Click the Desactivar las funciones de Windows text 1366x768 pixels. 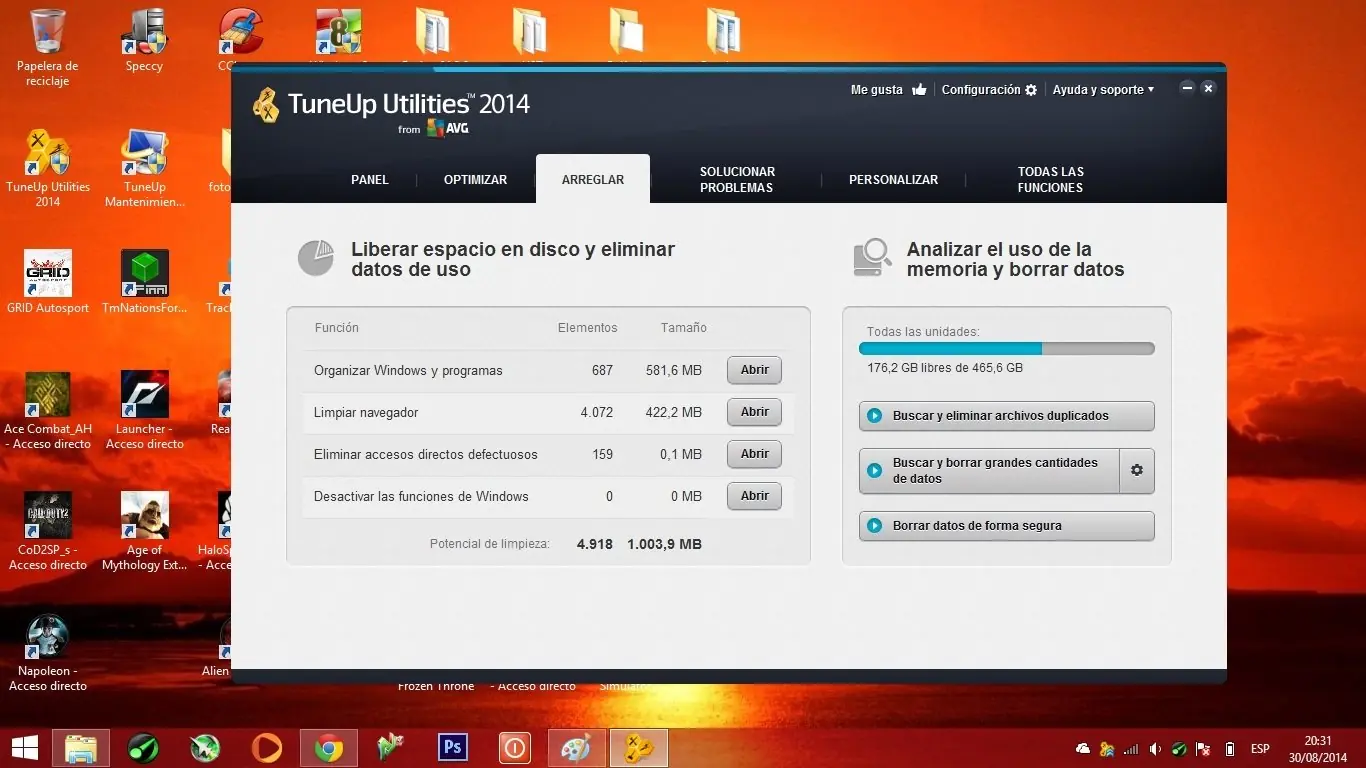point(421,497)
